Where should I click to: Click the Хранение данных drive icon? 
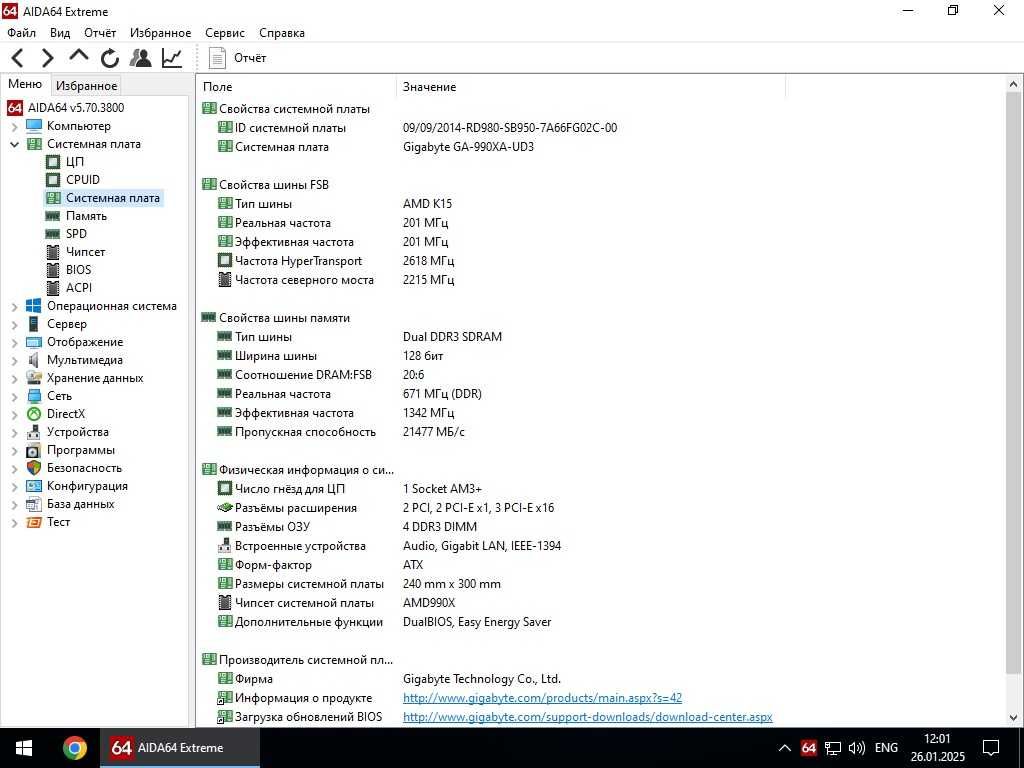click(x=34, y=377)
